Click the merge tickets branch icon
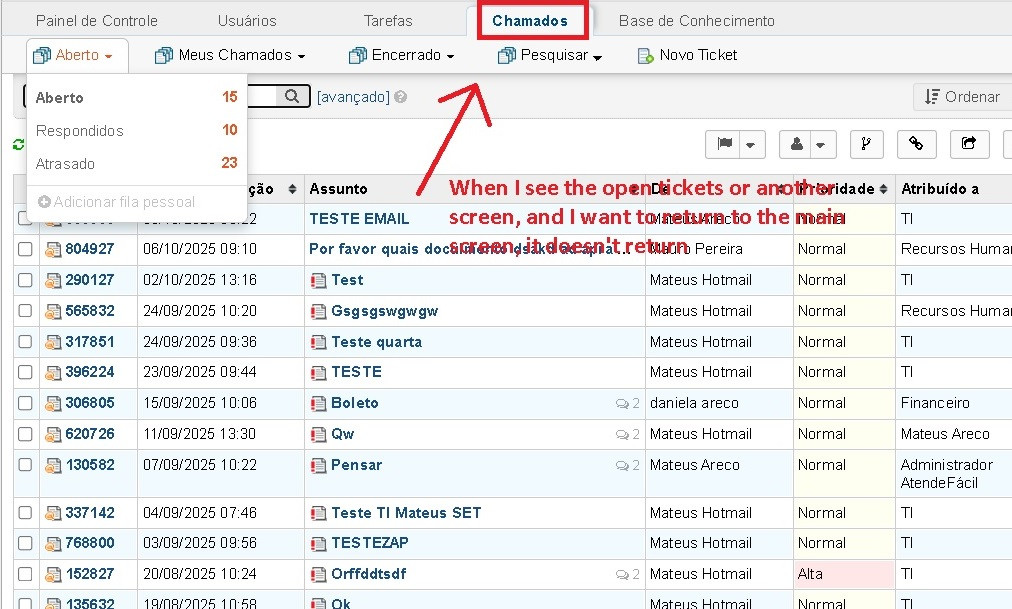Viewport: 1012px width, 609px height. click(866, 144)
